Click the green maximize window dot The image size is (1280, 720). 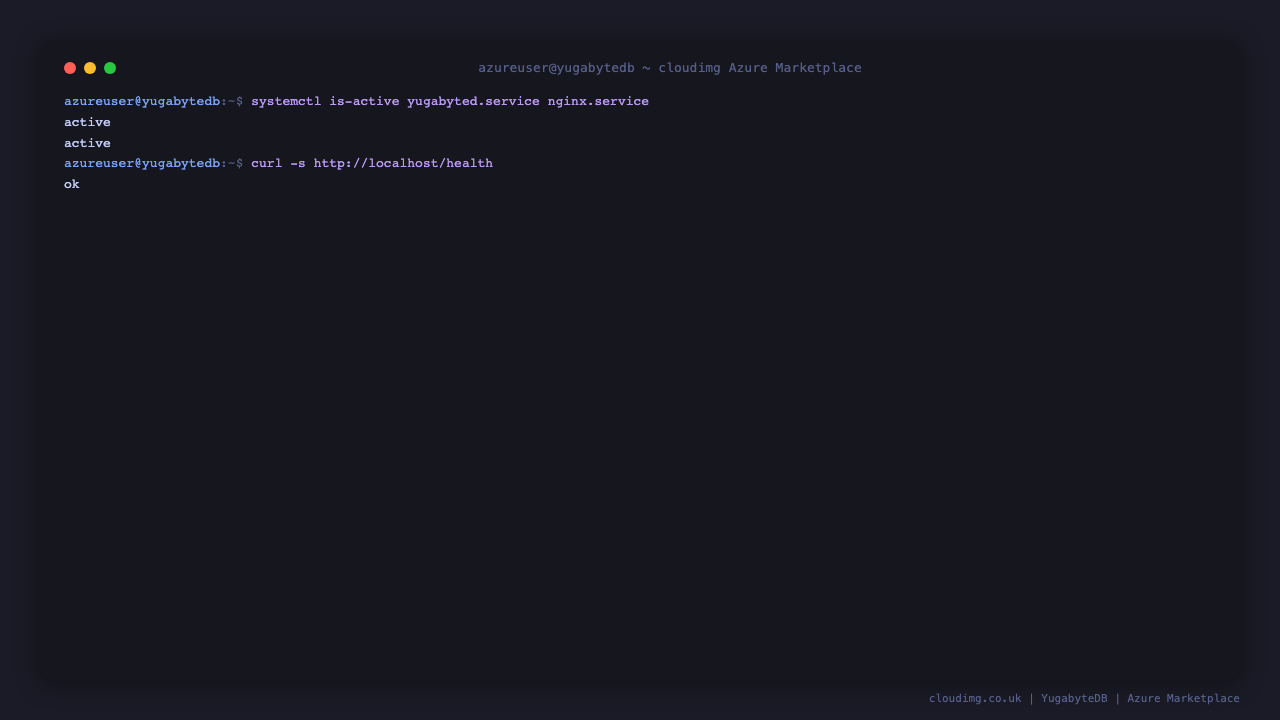click(x=110, y=68)
